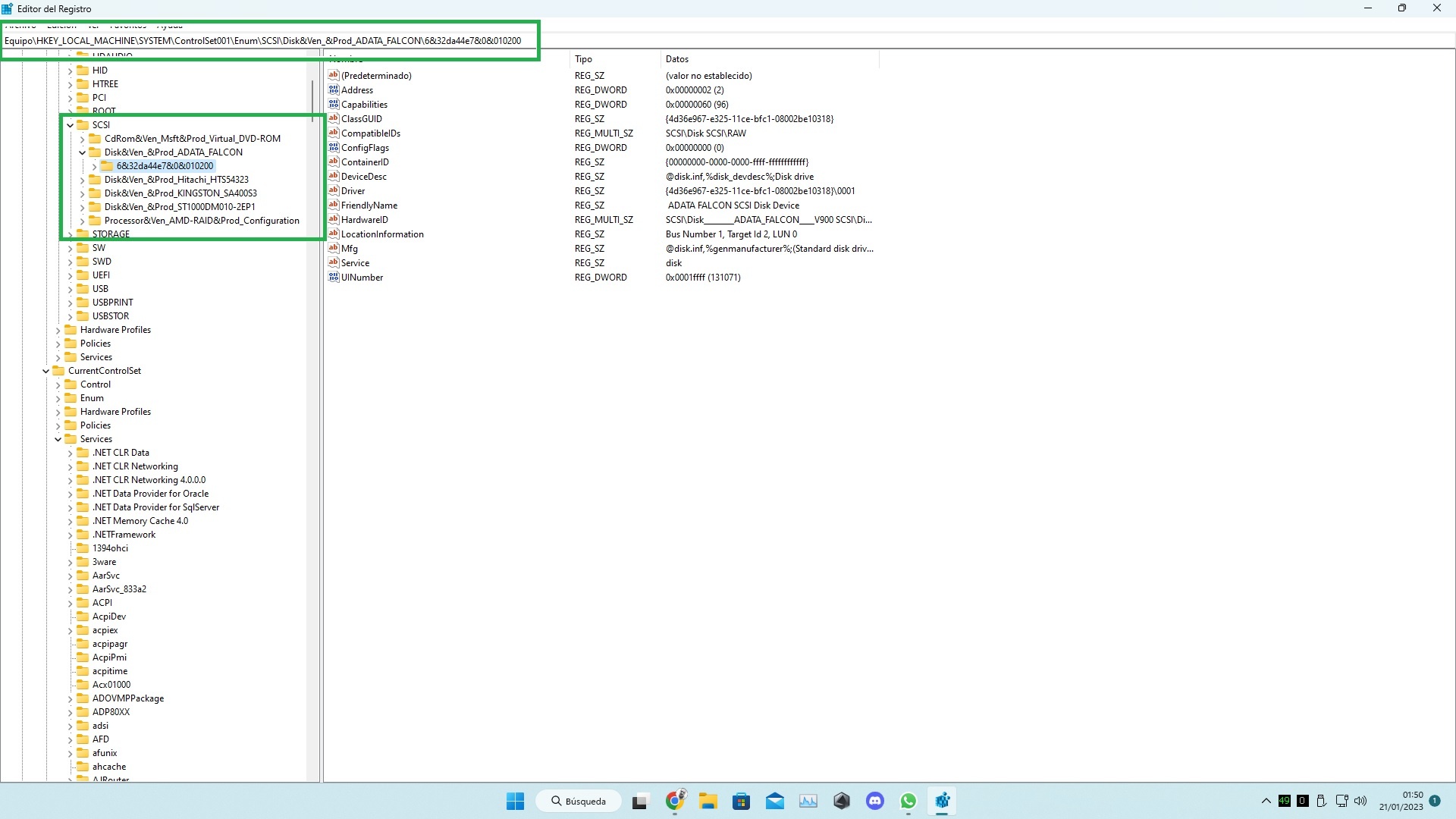The width and height of the screenshot is (1456, 819).
Task: Click the 'ADATA FALCON SCSI Disk Device' data cell
Action: tap(733, 205)
